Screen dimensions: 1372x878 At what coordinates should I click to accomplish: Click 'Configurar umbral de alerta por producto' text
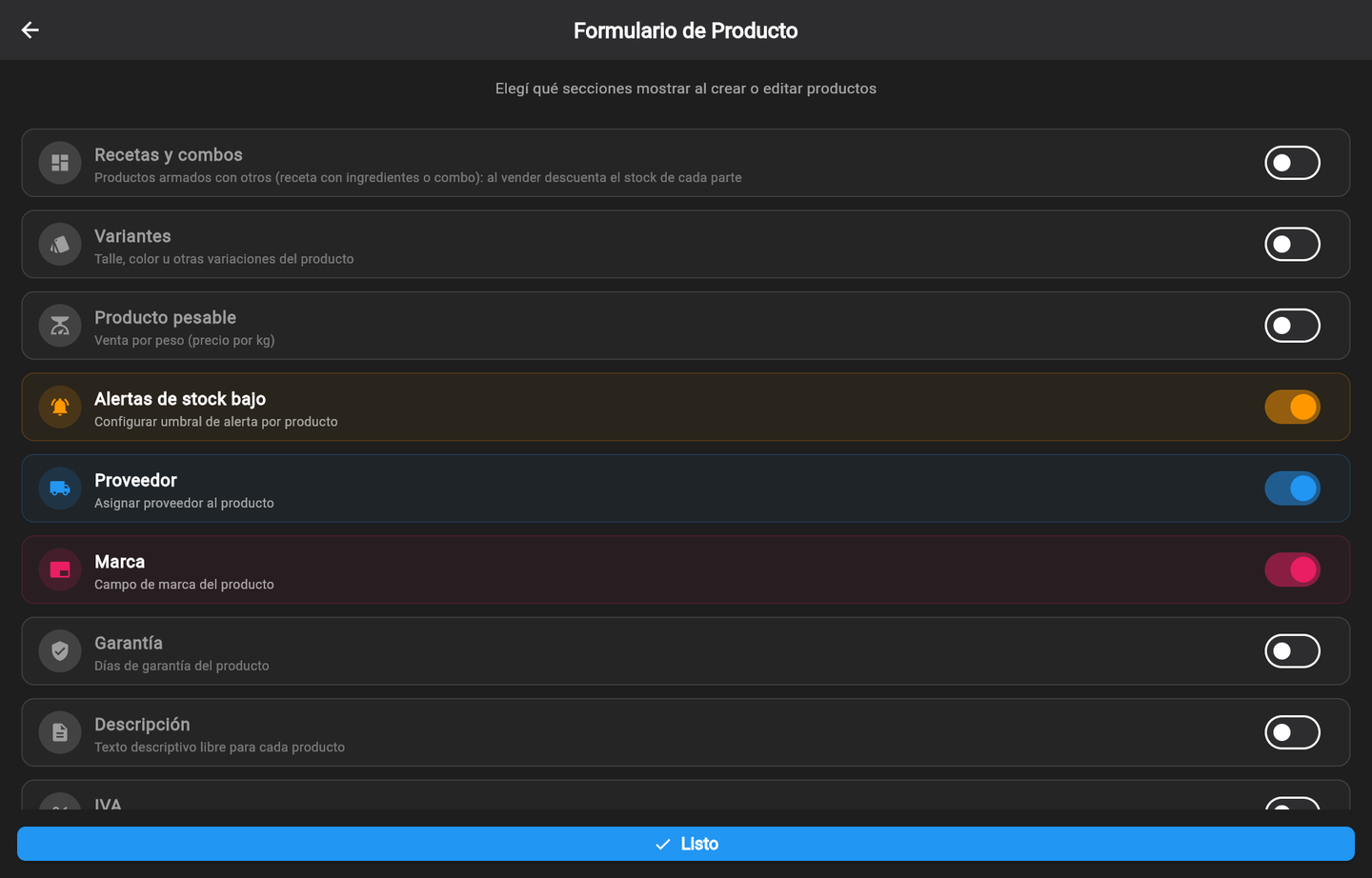[x=216, y=422]
